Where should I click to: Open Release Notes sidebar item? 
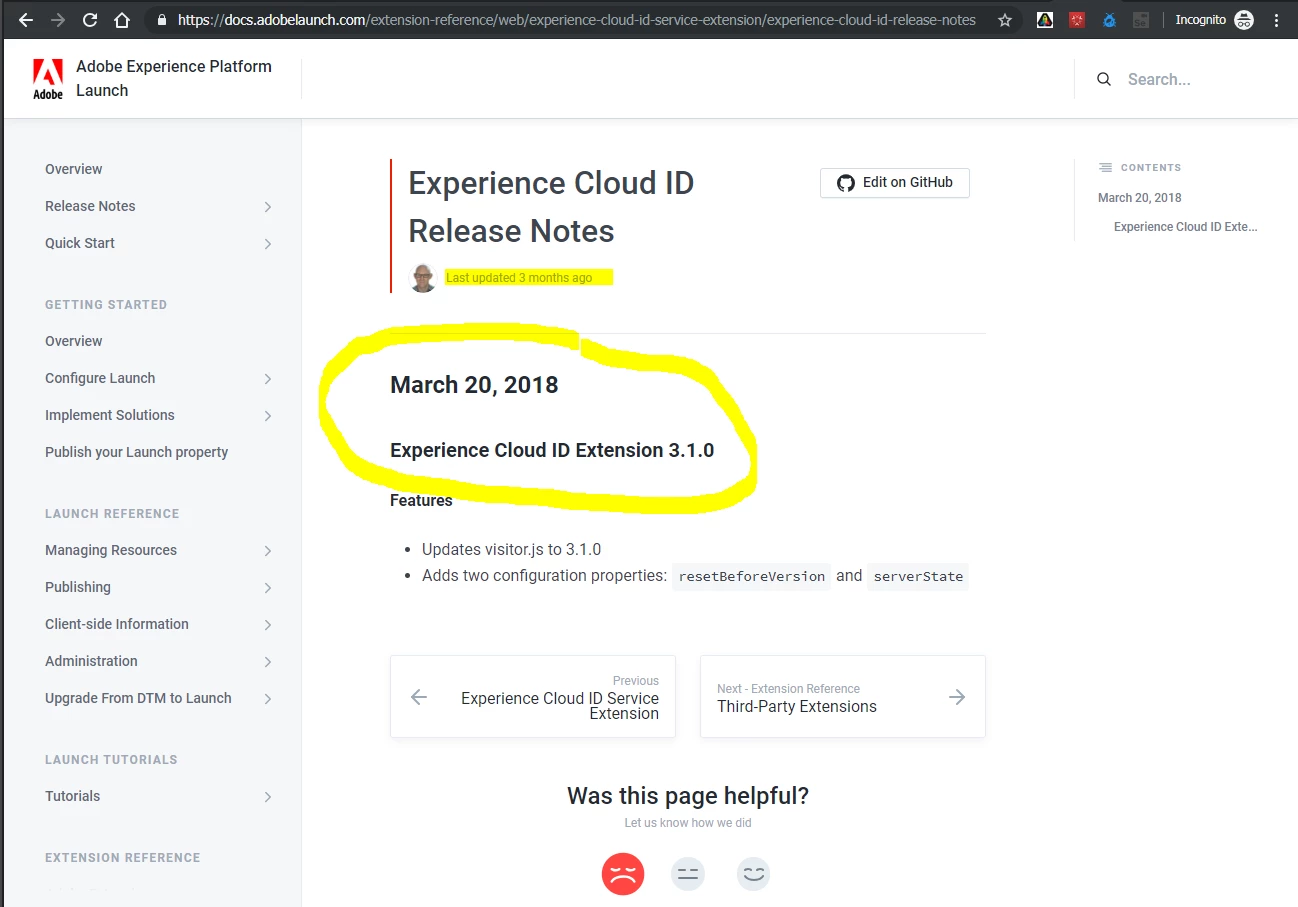pyautogui.click(x=90, y=206)
